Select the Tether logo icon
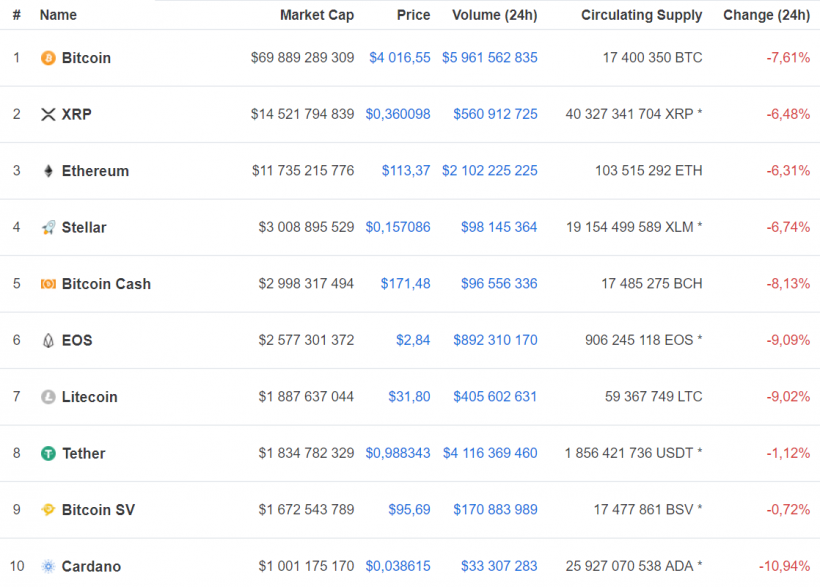 (x=47, y=453)
